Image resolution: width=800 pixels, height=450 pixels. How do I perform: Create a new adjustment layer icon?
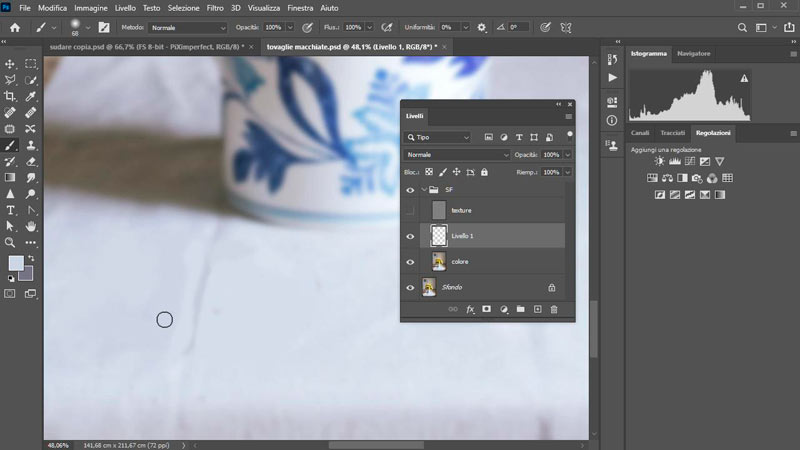(504, 309)
